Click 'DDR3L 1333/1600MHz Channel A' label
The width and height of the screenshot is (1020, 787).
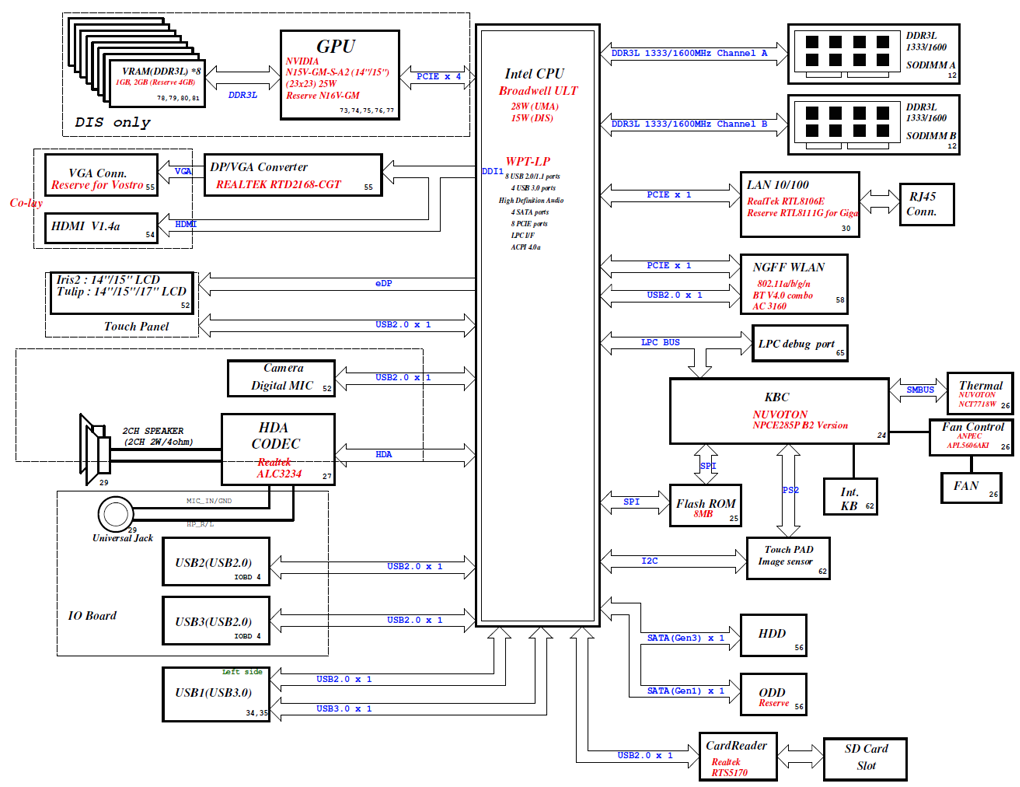pyautogui.click(x=689, y=53)
